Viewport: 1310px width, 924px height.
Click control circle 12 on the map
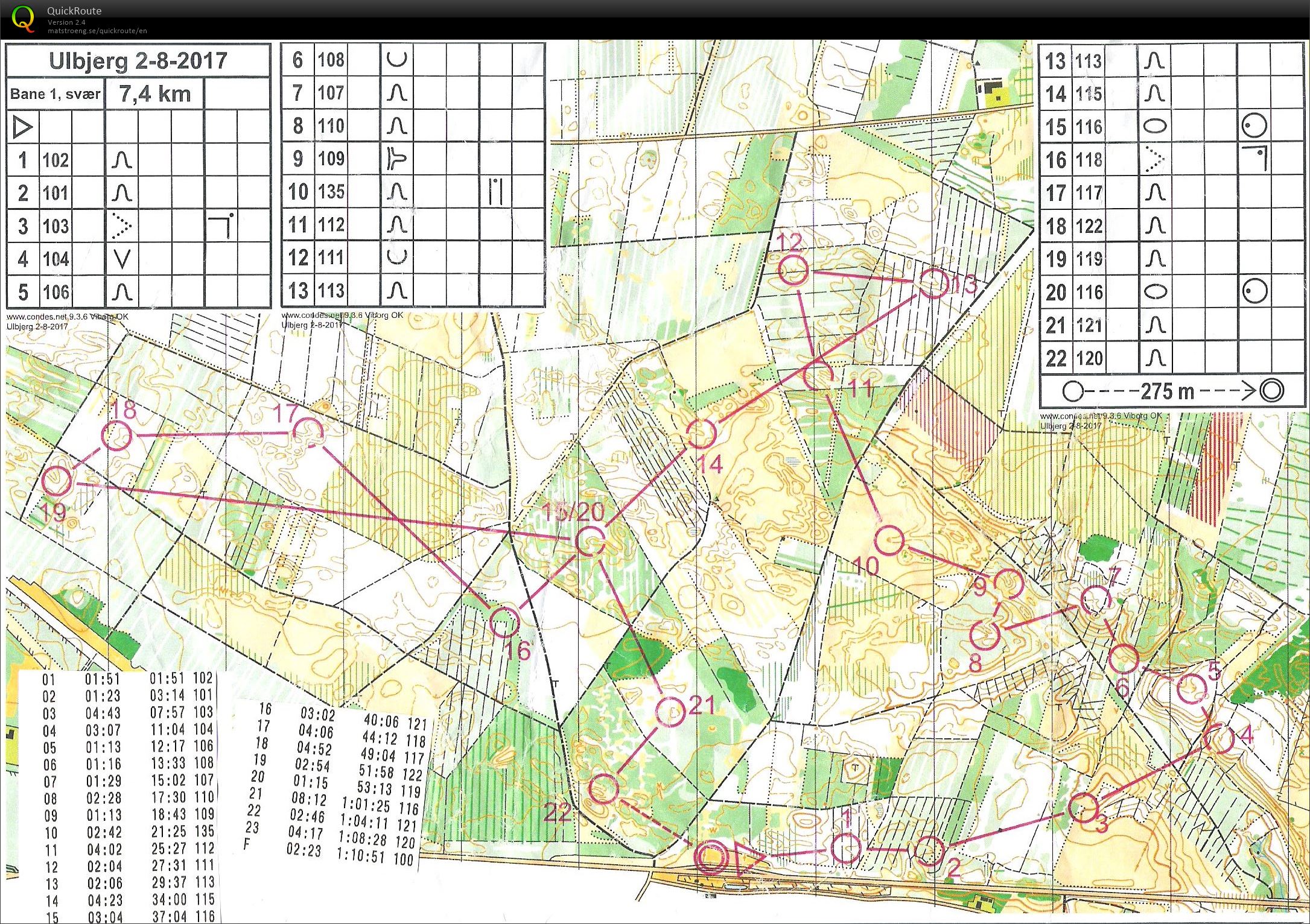[792, 270]
